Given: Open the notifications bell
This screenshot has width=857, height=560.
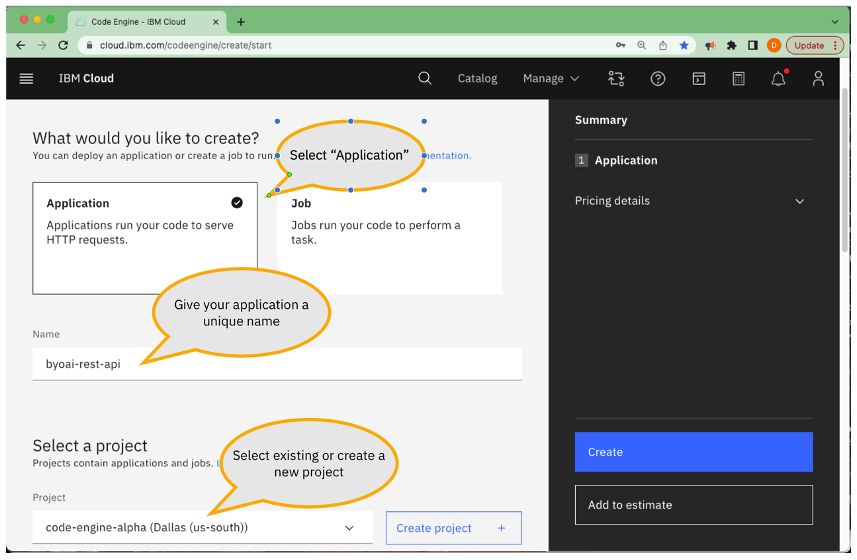Looking at the screenshot, I should 778,79.
